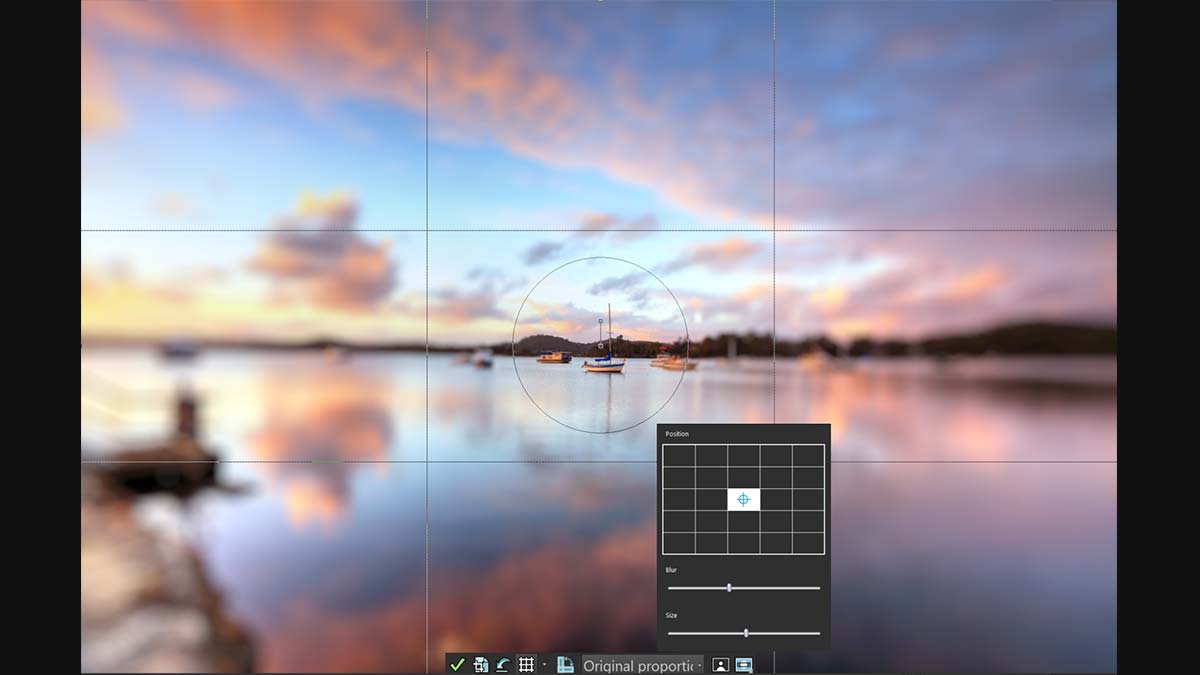Screen dimensions: 1200x675
Task: Click the Crop as New Image icon
Action: 481,665
